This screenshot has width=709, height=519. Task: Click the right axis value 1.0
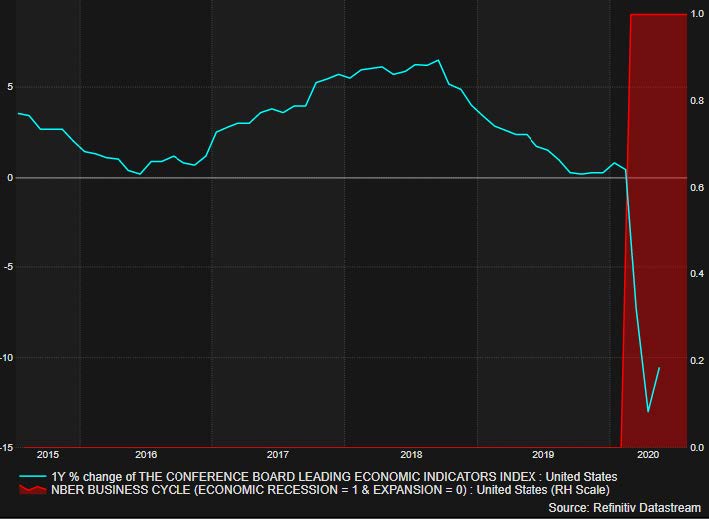pos(697,14)
